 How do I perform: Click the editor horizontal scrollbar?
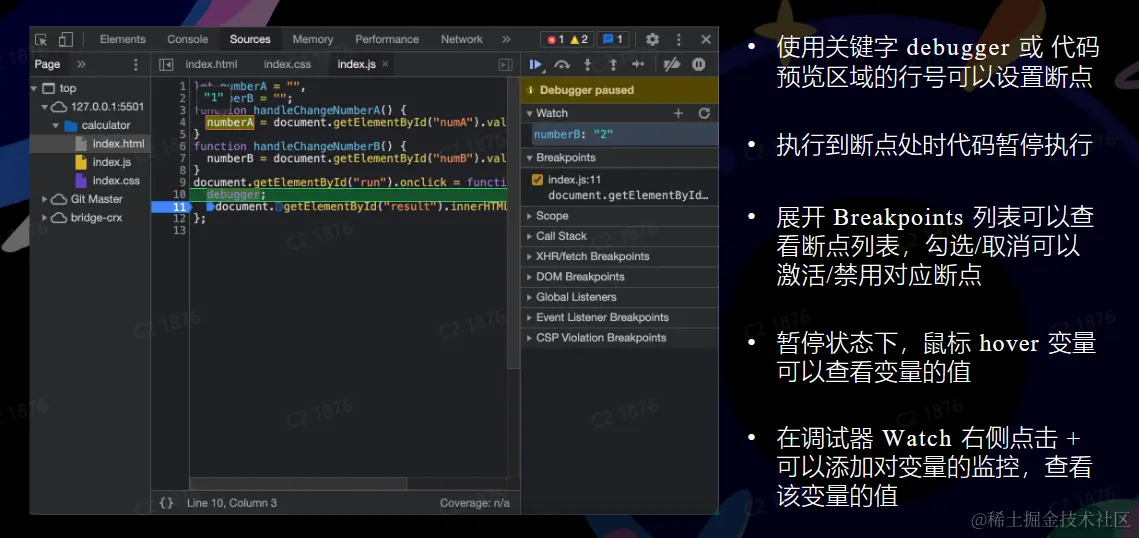(299, 483)
